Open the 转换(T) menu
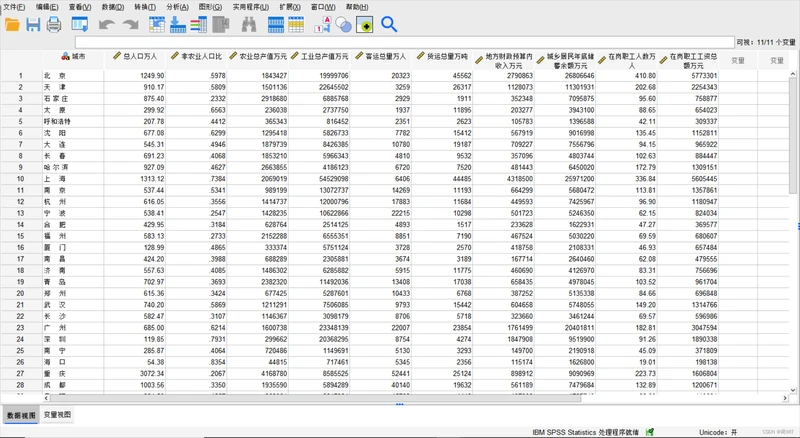 145,7
